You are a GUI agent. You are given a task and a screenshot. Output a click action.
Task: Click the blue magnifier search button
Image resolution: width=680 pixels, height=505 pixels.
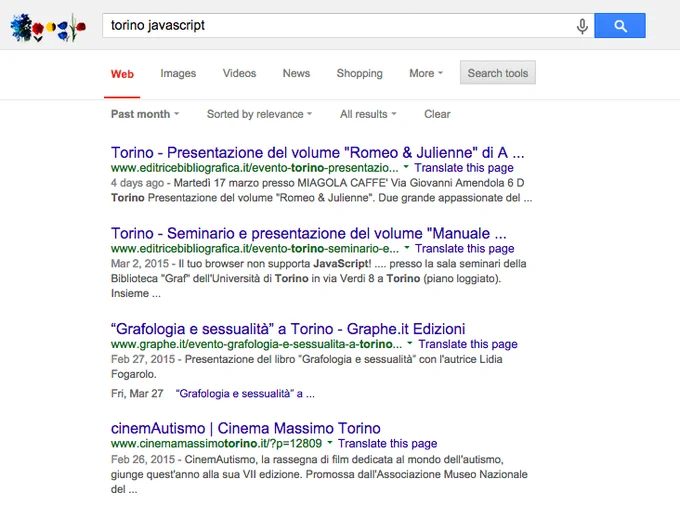[620, 26]
